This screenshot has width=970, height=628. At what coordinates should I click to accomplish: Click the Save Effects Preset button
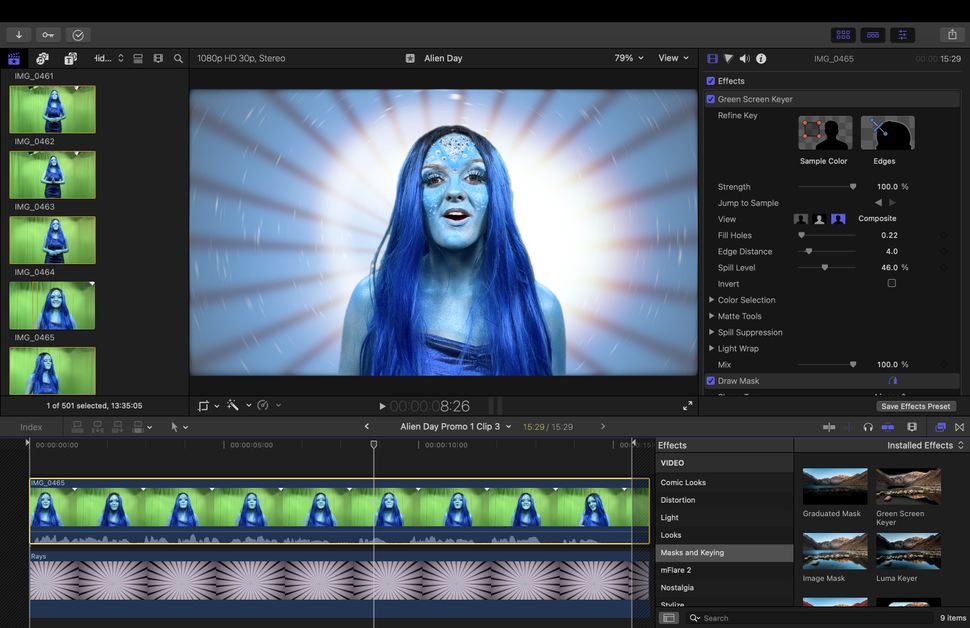[915, 406]
